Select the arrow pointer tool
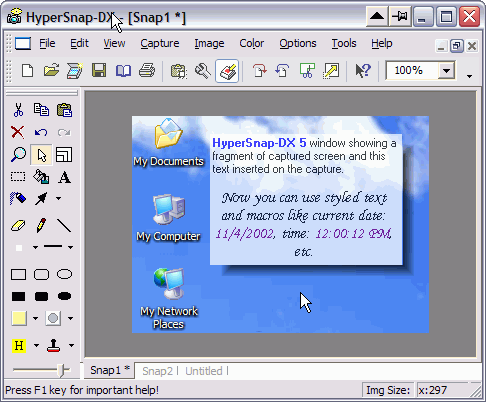This screenshot has width=486, height=402. [x=41, y=155]
